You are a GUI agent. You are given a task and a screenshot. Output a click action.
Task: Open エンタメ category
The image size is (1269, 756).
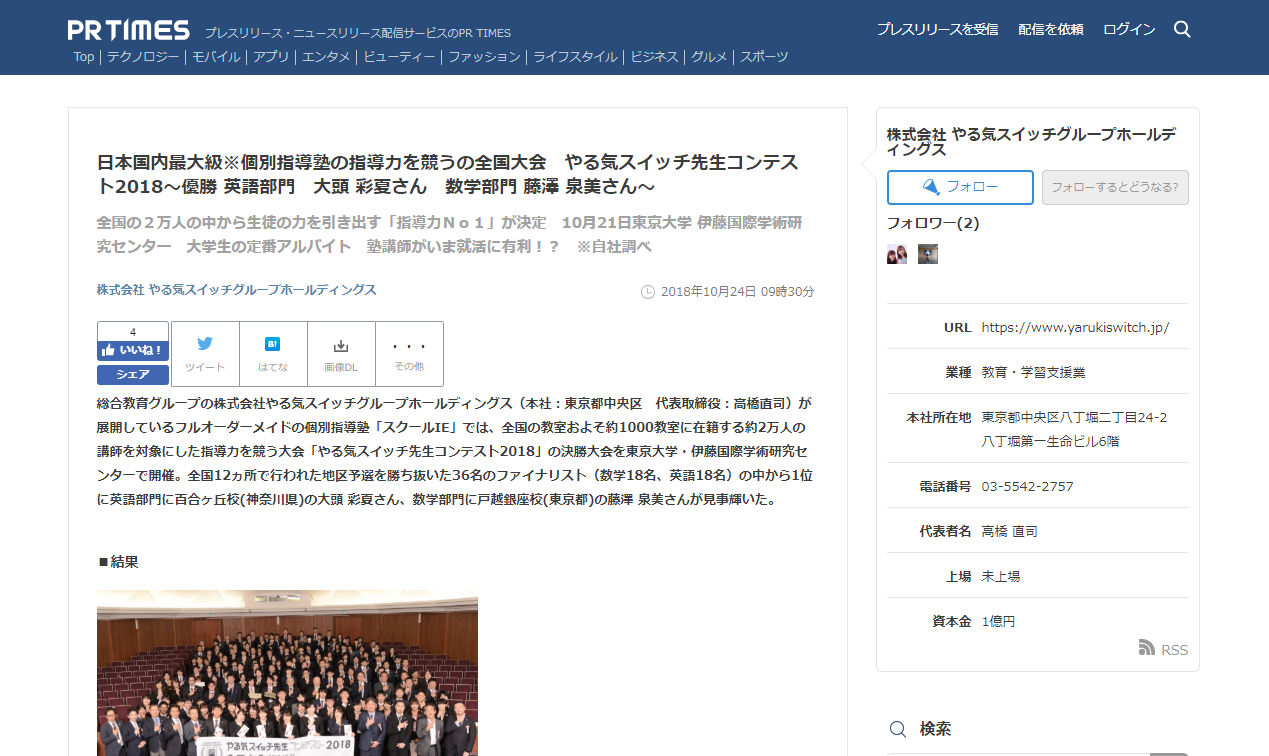tap(326, 57)
